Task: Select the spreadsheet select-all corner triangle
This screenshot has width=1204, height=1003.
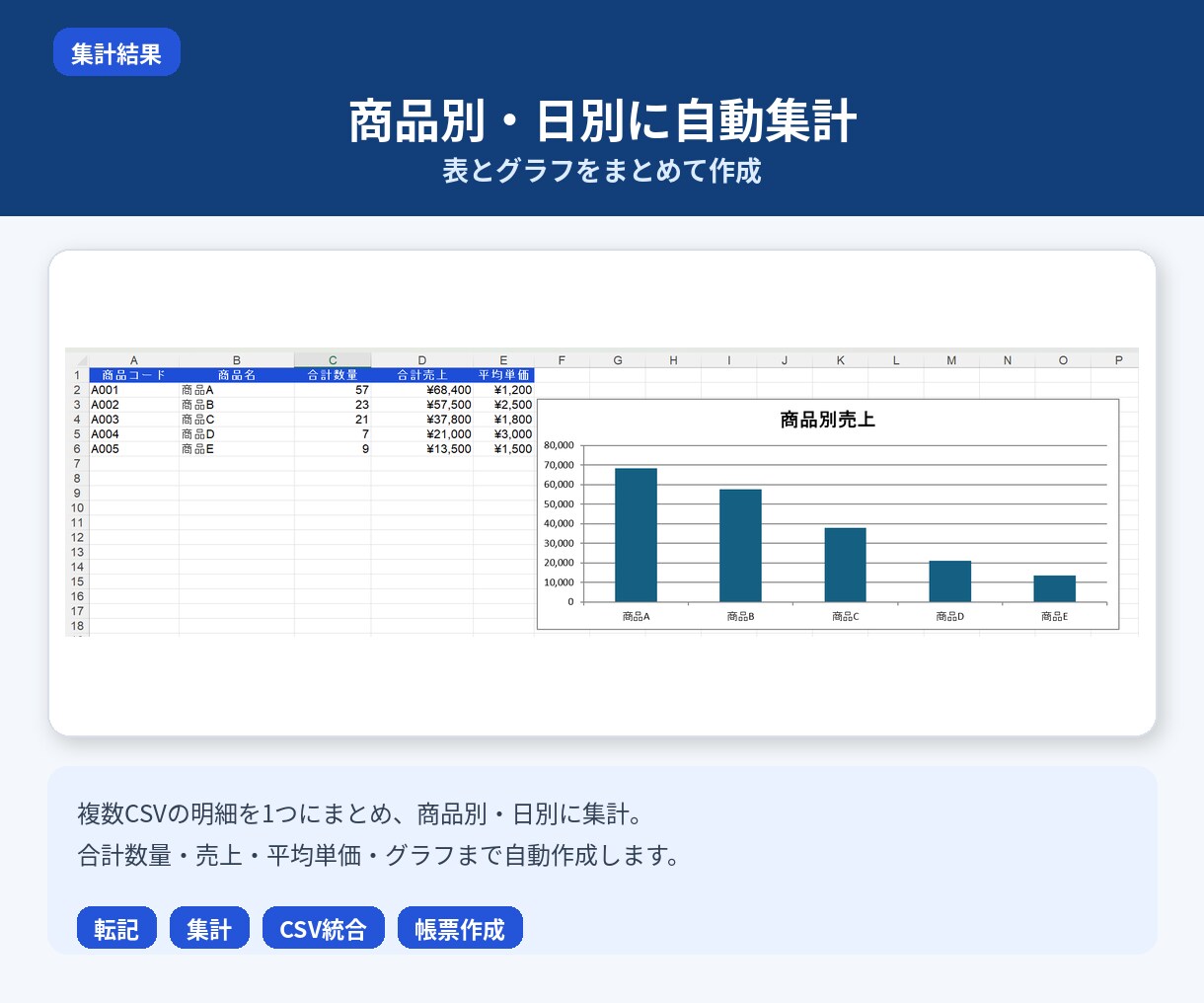Action: (78, 360)
